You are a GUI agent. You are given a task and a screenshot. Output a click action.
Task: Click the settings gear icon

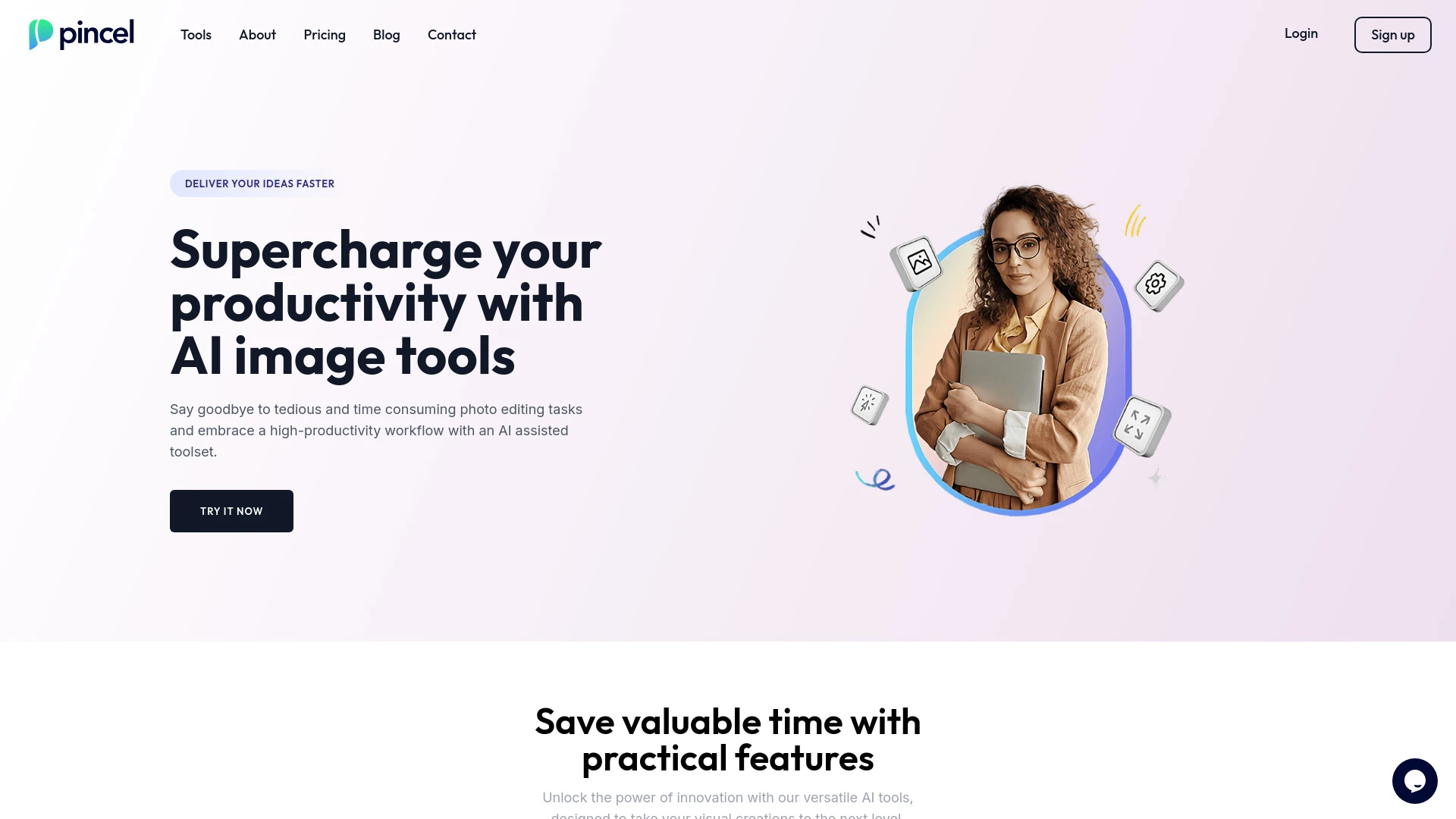pyautogui.click(x=1156, y=283)
